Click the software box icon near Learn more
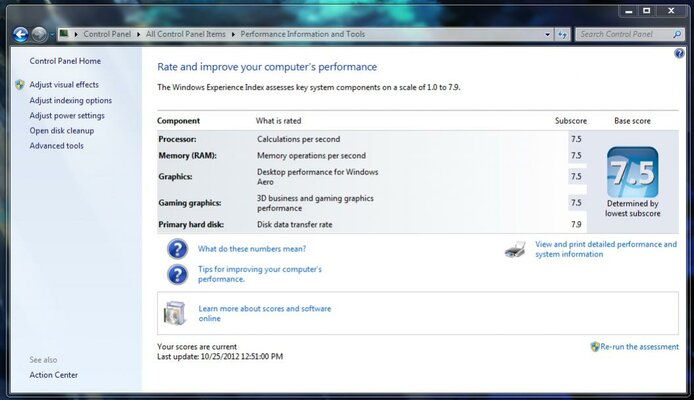This screenshot has height=400, width=694. (x=175, y=313)
